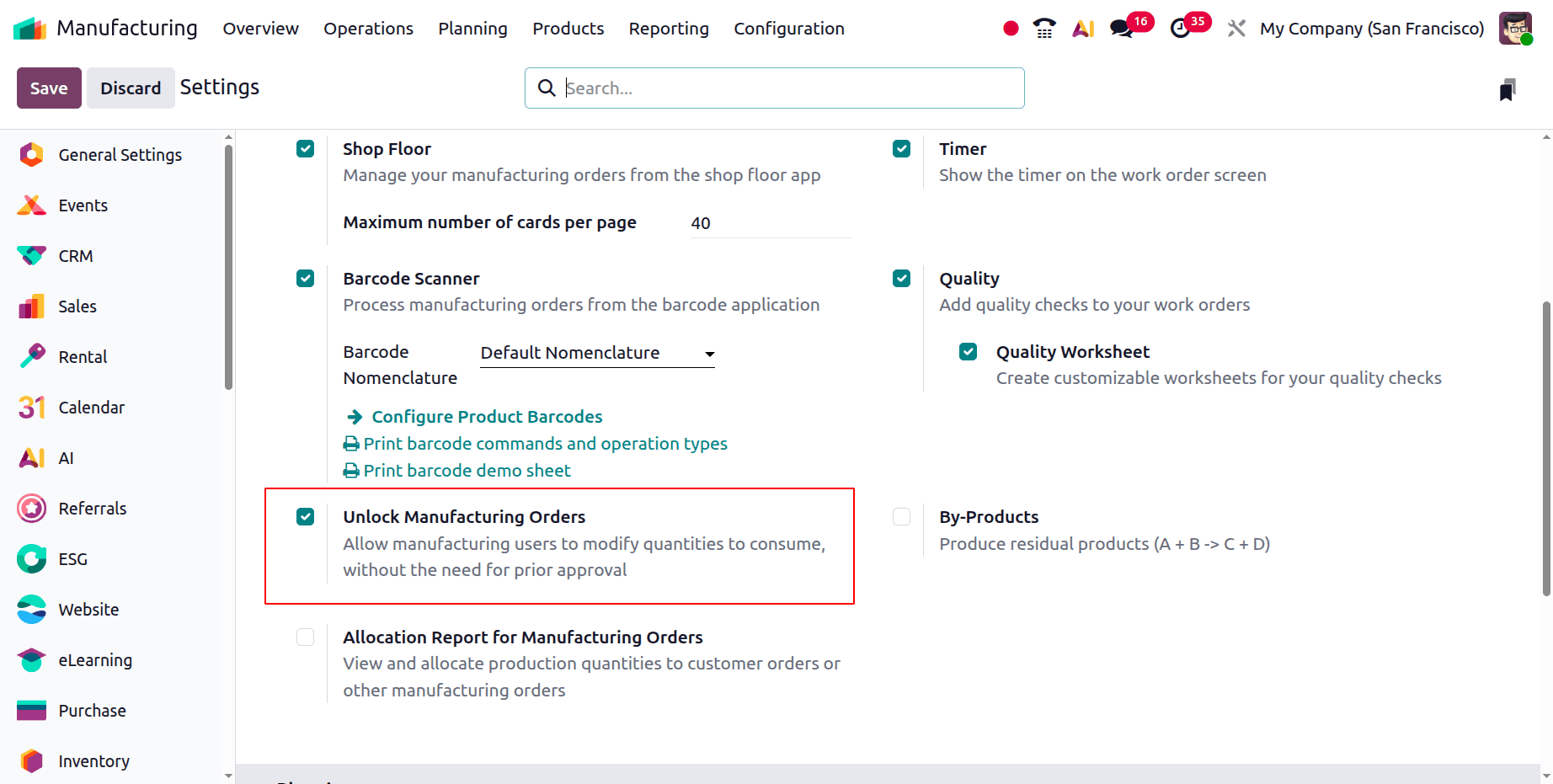1553x784 pixels.
Task: Open the developer tools wrench icon
Action: click(1236, 29)
